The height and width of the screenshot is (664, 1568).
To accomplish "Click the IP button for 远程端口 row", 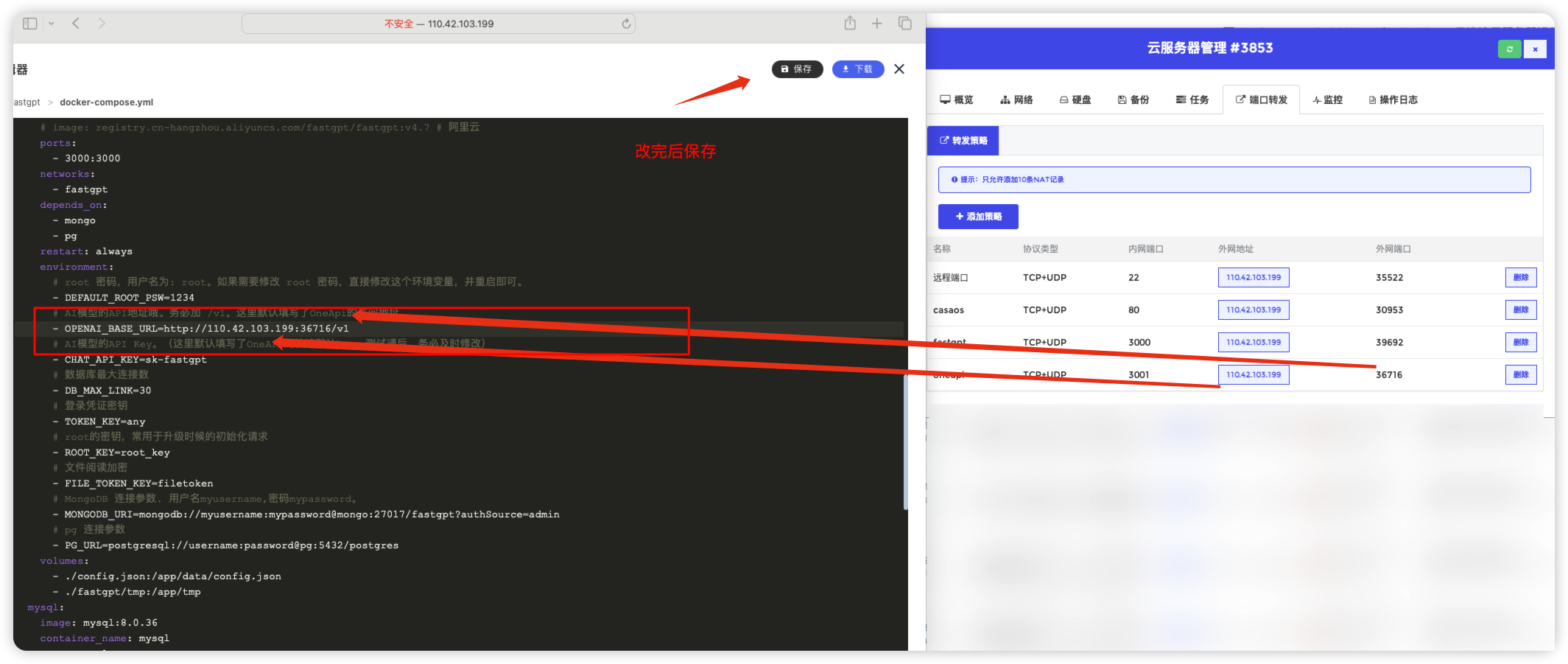I will click(1254, 278).
